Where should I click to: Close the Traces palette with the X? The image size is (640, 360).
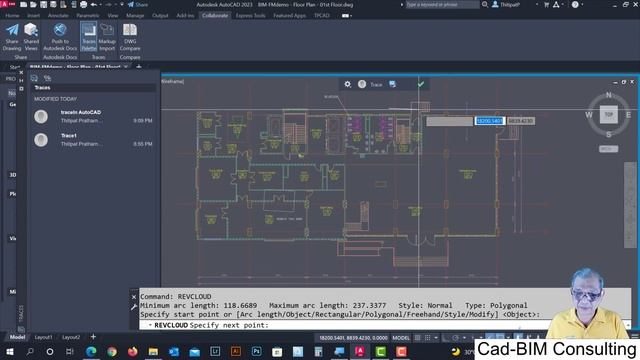[x=21, y=73]
